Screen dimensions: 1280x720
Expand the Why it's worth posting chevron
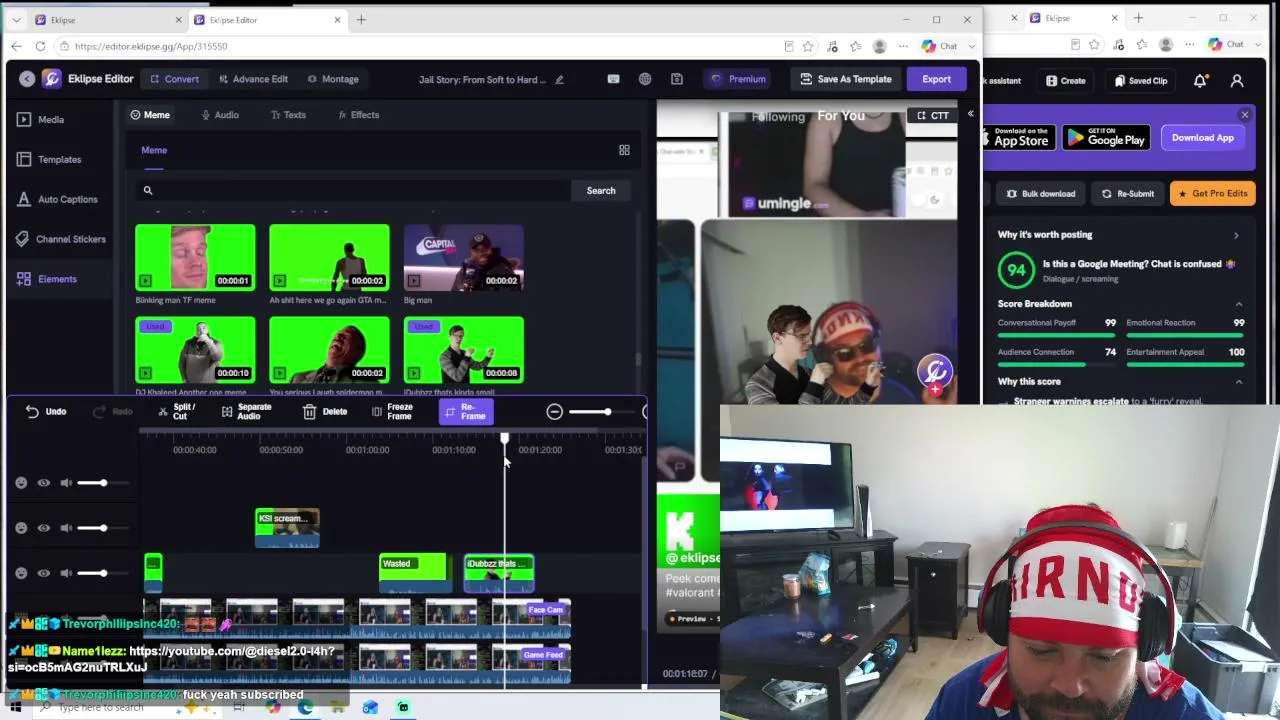1236,235
